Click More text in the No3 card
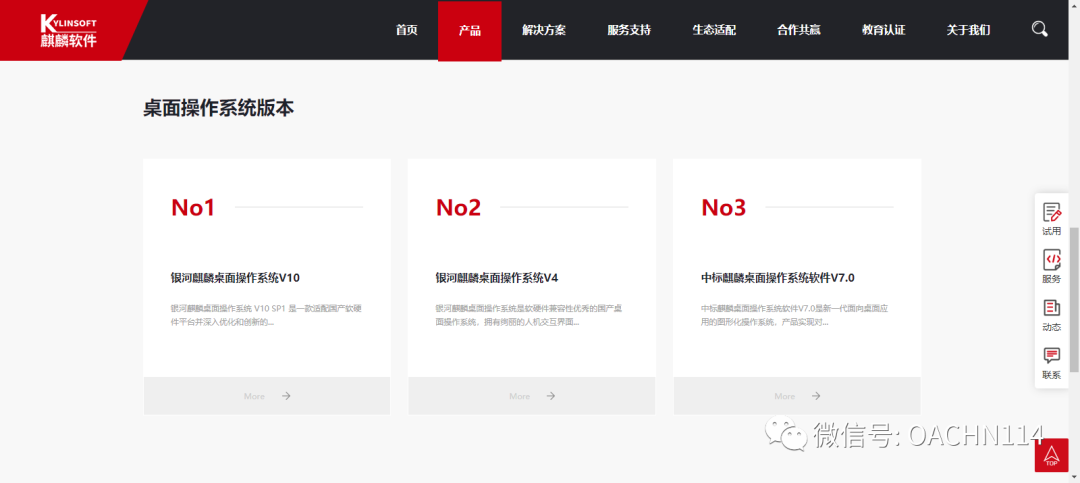 [x=785, y=396]
